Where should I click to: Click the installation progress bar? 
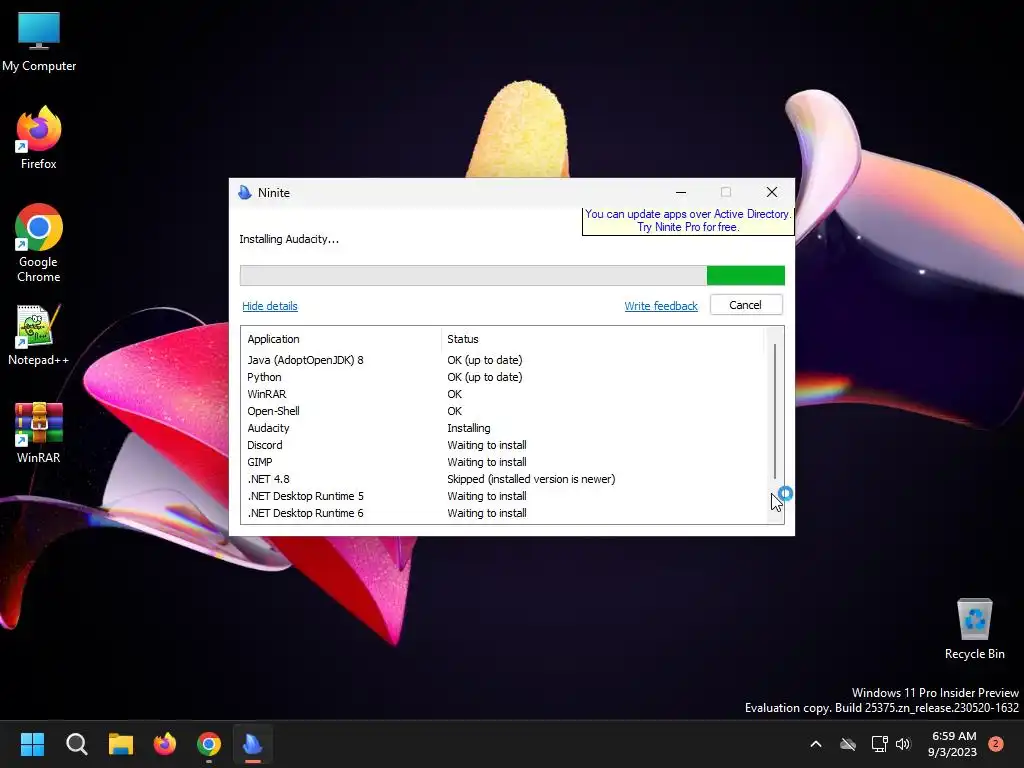(x=512, y=276)
